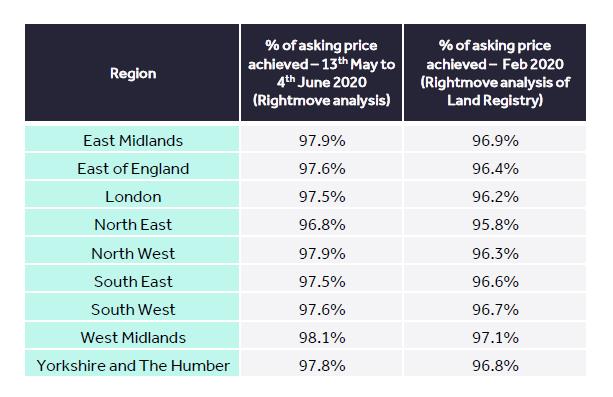The height and width of the screenshot is (397, 613).
Task: Click North West's 96.3% value
Action: coord(495,253)
